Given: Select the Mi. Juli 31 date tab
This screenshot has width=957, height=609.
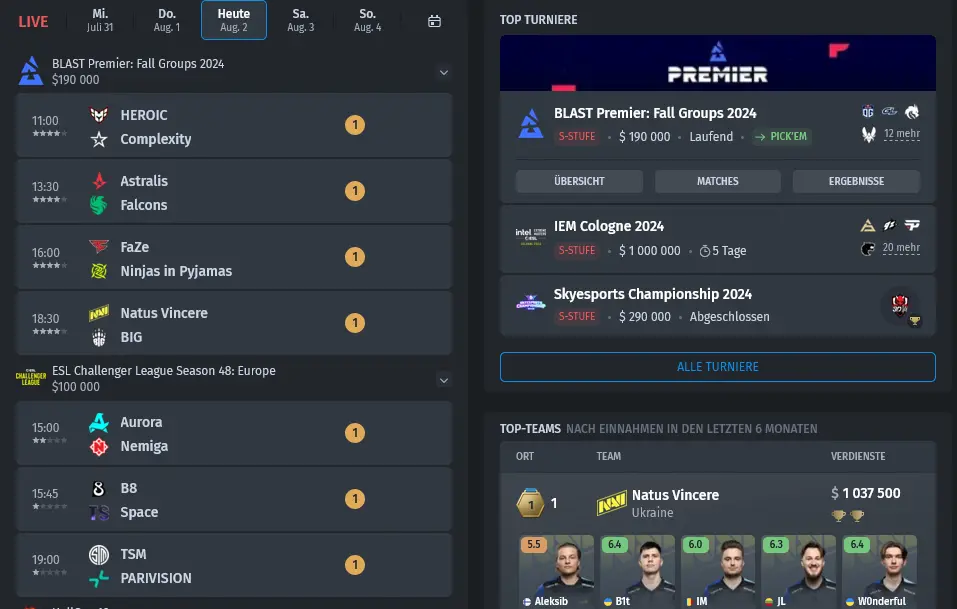Looking at the screenshot, I should (99, 20).
